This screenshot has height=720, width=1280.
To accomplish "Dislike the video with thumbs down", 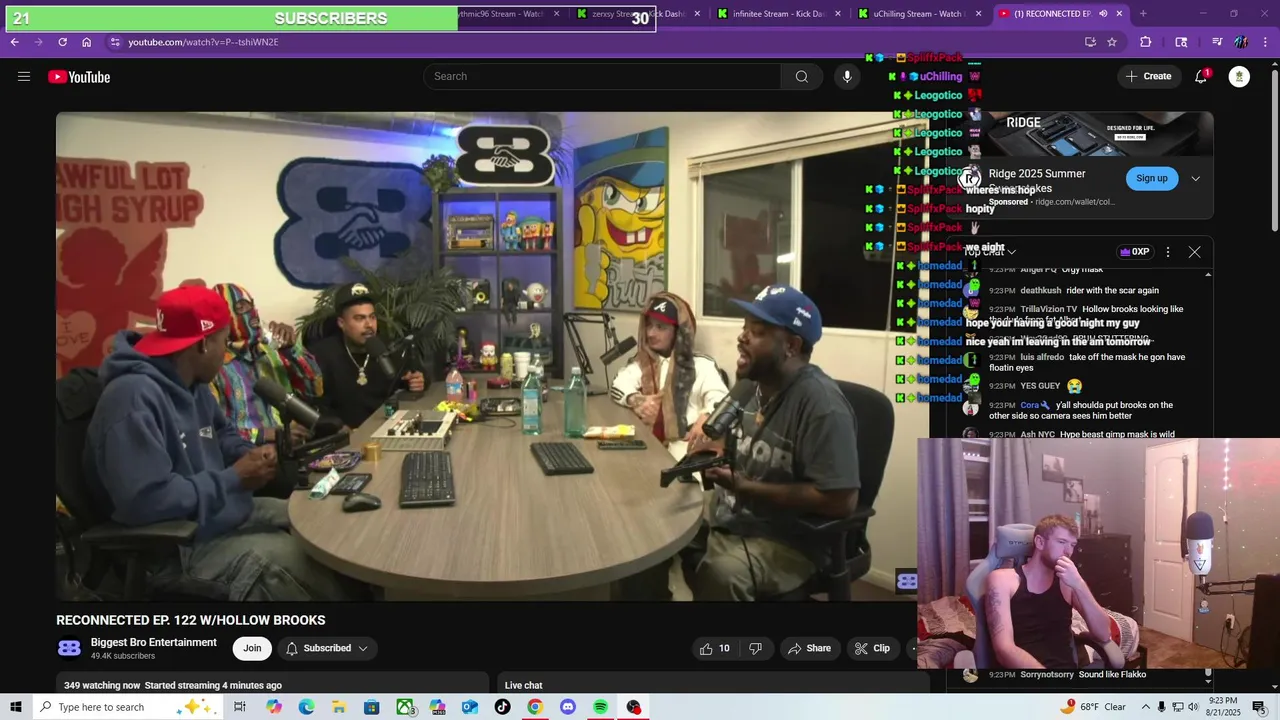I will 756,649.
